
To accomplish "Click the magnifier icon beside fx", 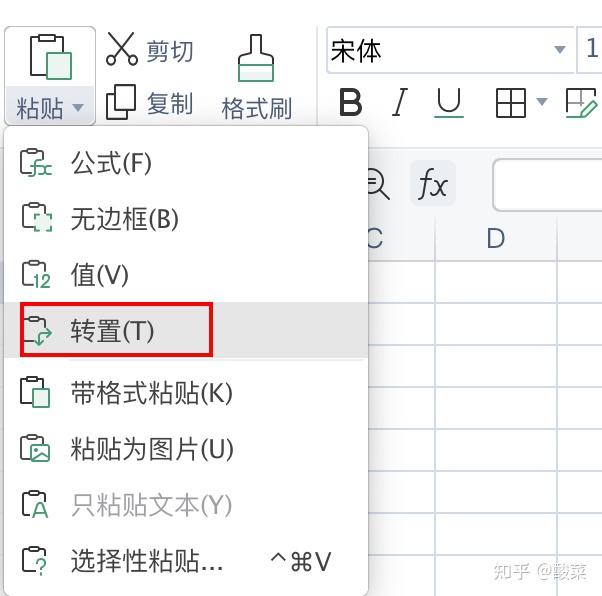I will click(377, 184).
